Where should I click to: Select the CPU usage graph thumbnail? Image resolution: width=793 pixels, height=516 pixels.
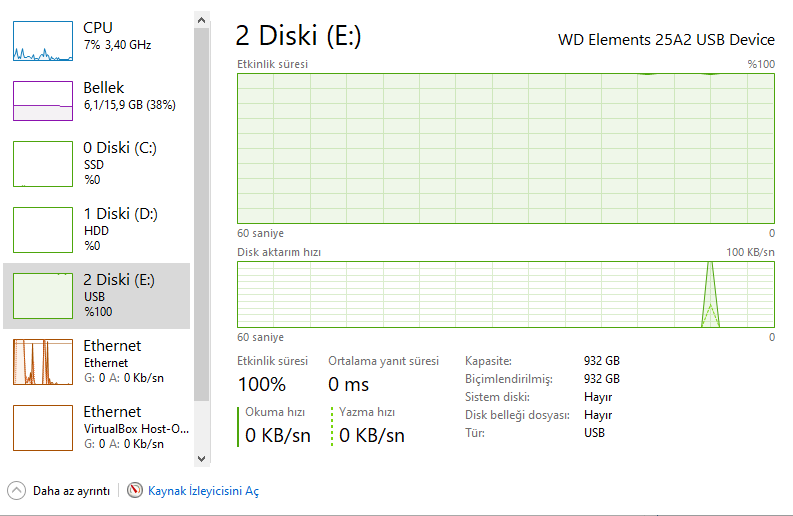[x=43, y=41]
